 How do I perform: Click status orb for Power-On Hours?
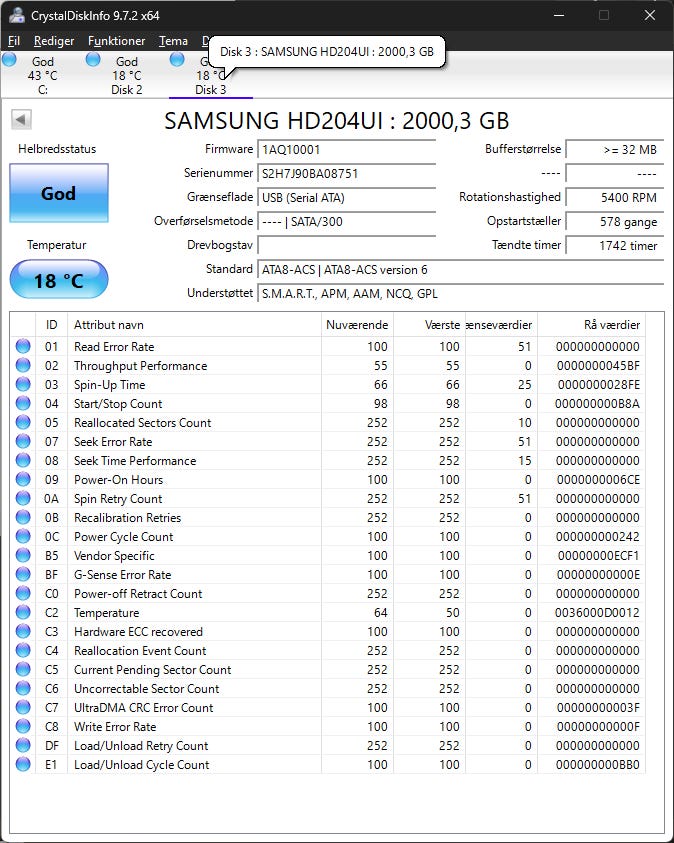(23, 479)
